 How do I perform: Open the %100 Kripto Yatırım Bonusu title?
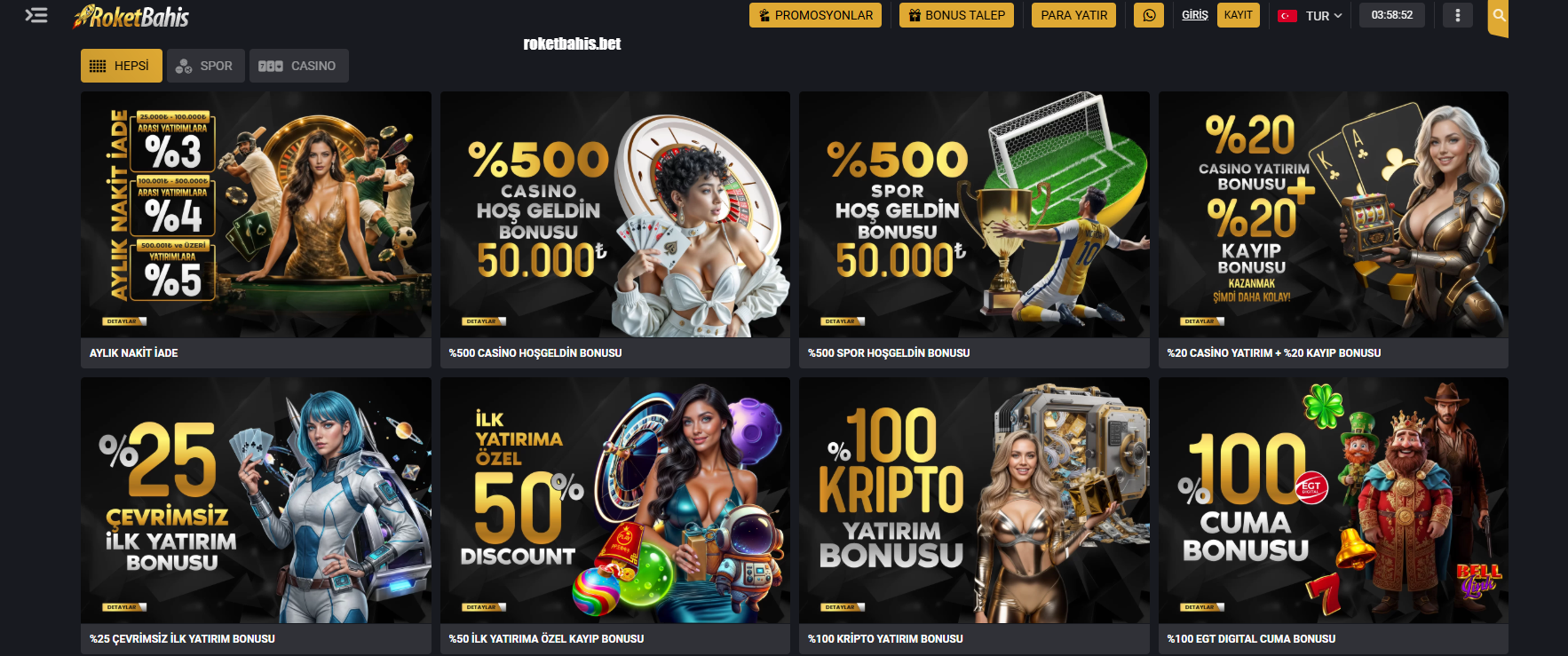click(x=885, y=638)
